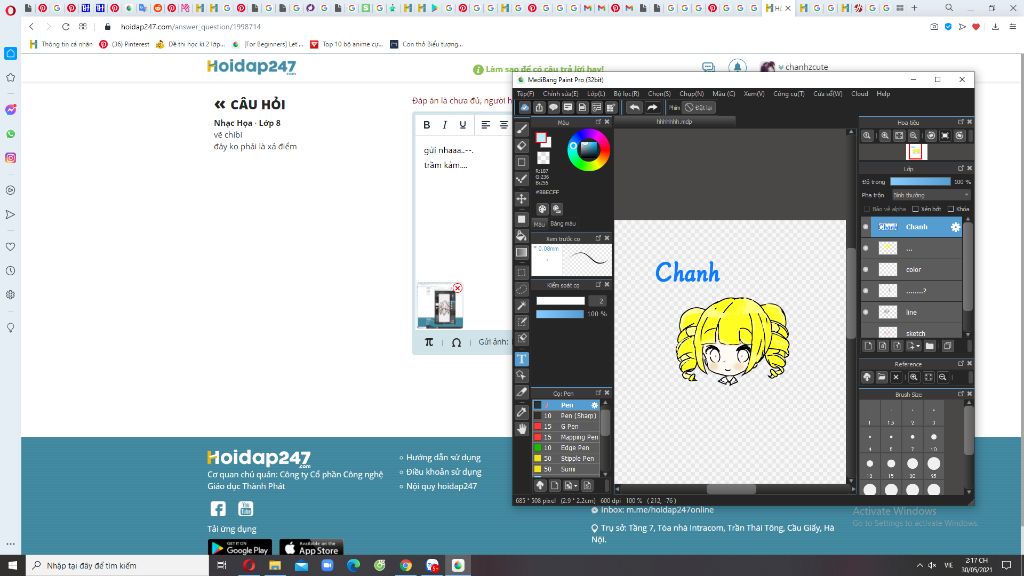This screenshot has height=576, width=1024.
Task: Enable the Xén bớt clipping checkbox
Action: click(916, 209)
